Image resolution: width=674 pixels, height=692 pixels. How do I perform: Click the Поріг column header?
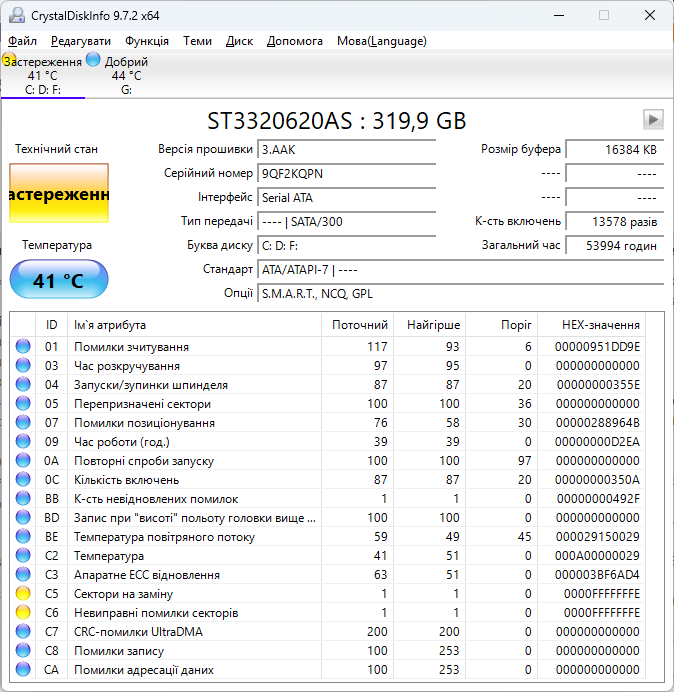[501, 325]
